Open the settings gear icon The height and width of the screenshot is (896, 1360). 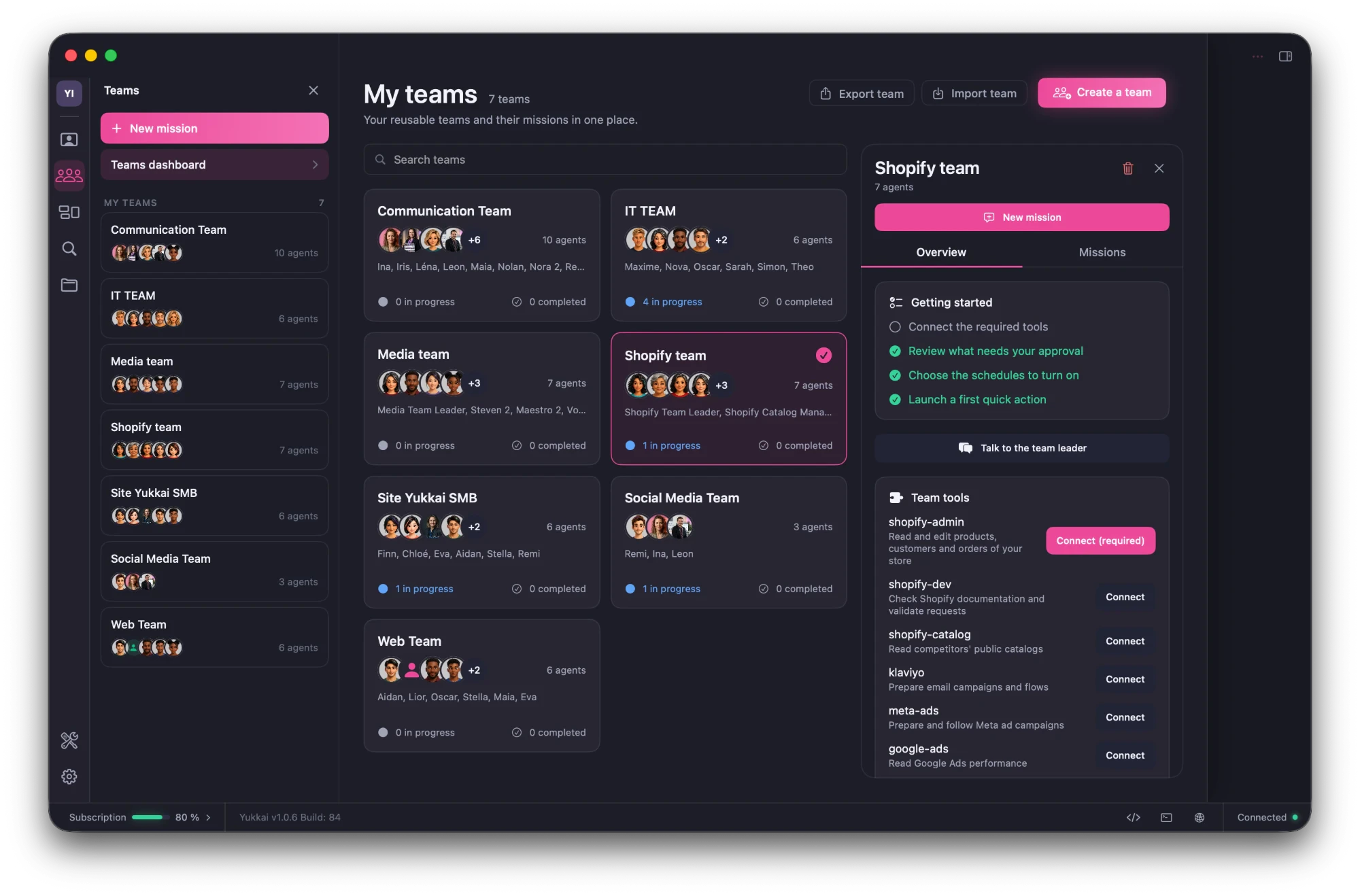coord(69,776)
